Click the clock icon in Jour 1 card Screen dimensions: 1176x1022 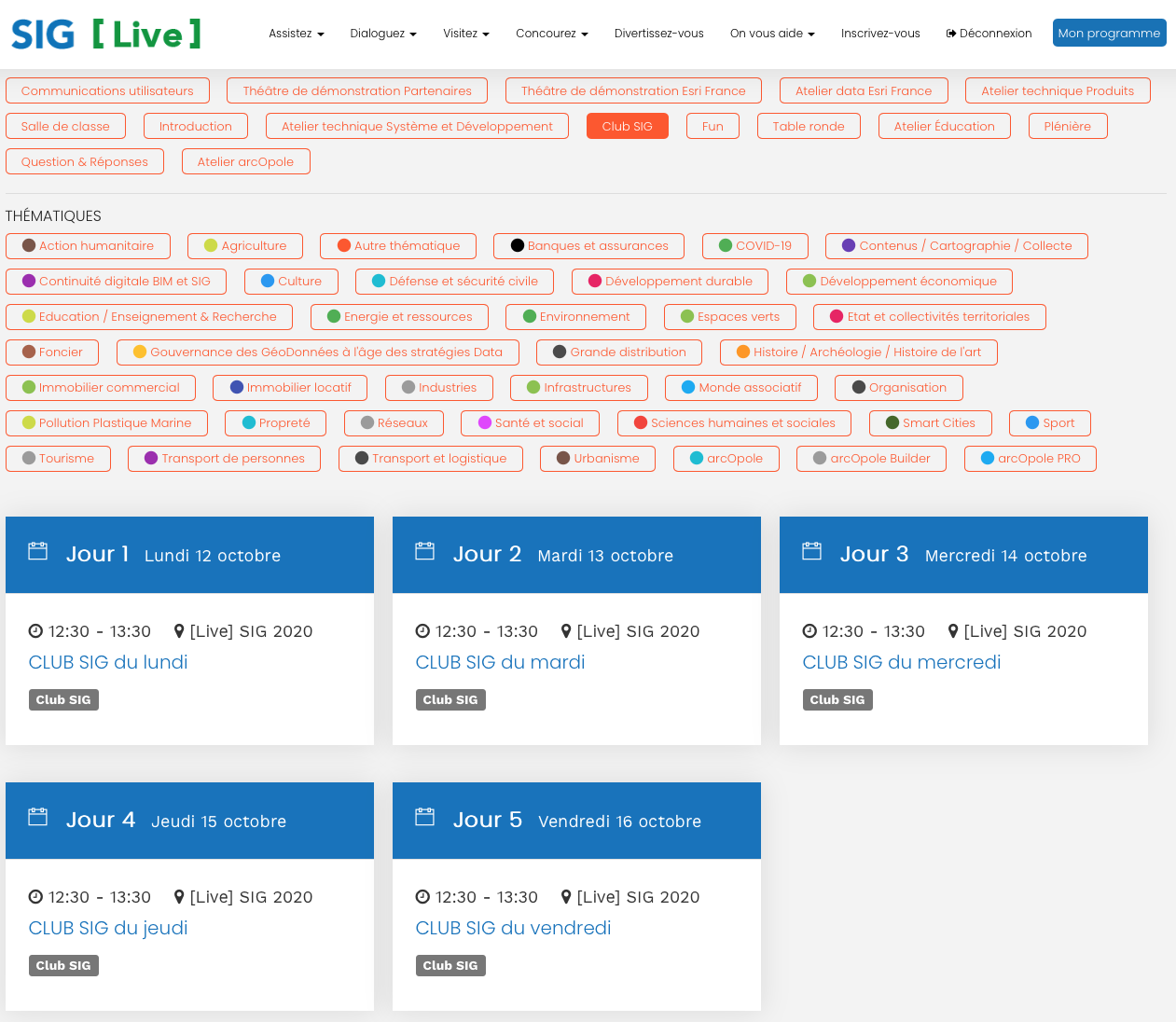click(x=35, y=631)
